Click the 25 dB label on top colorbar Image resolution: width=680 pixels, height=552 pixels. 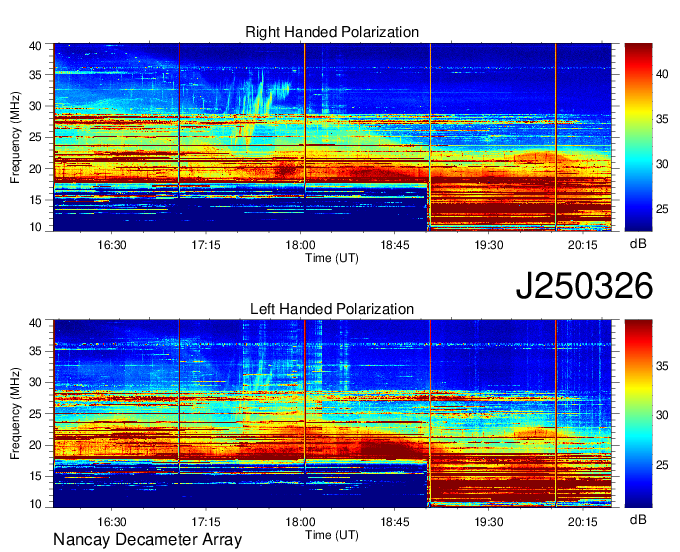pyautogui.click(x=662, y=209)
